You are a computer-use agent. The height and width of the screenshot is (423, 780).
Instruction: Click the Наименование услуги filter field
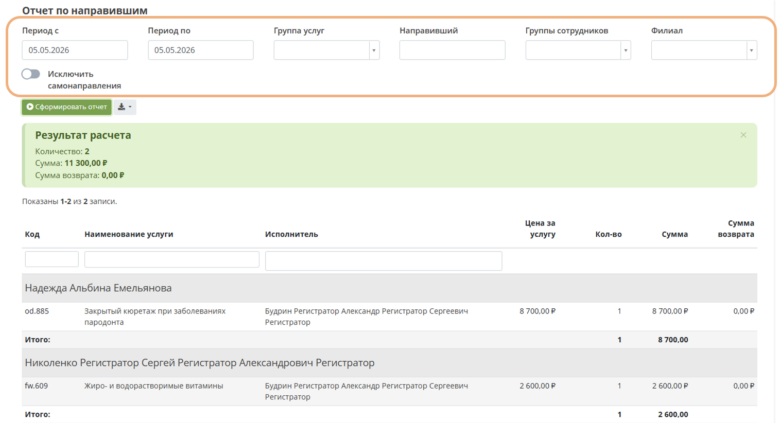172,259
